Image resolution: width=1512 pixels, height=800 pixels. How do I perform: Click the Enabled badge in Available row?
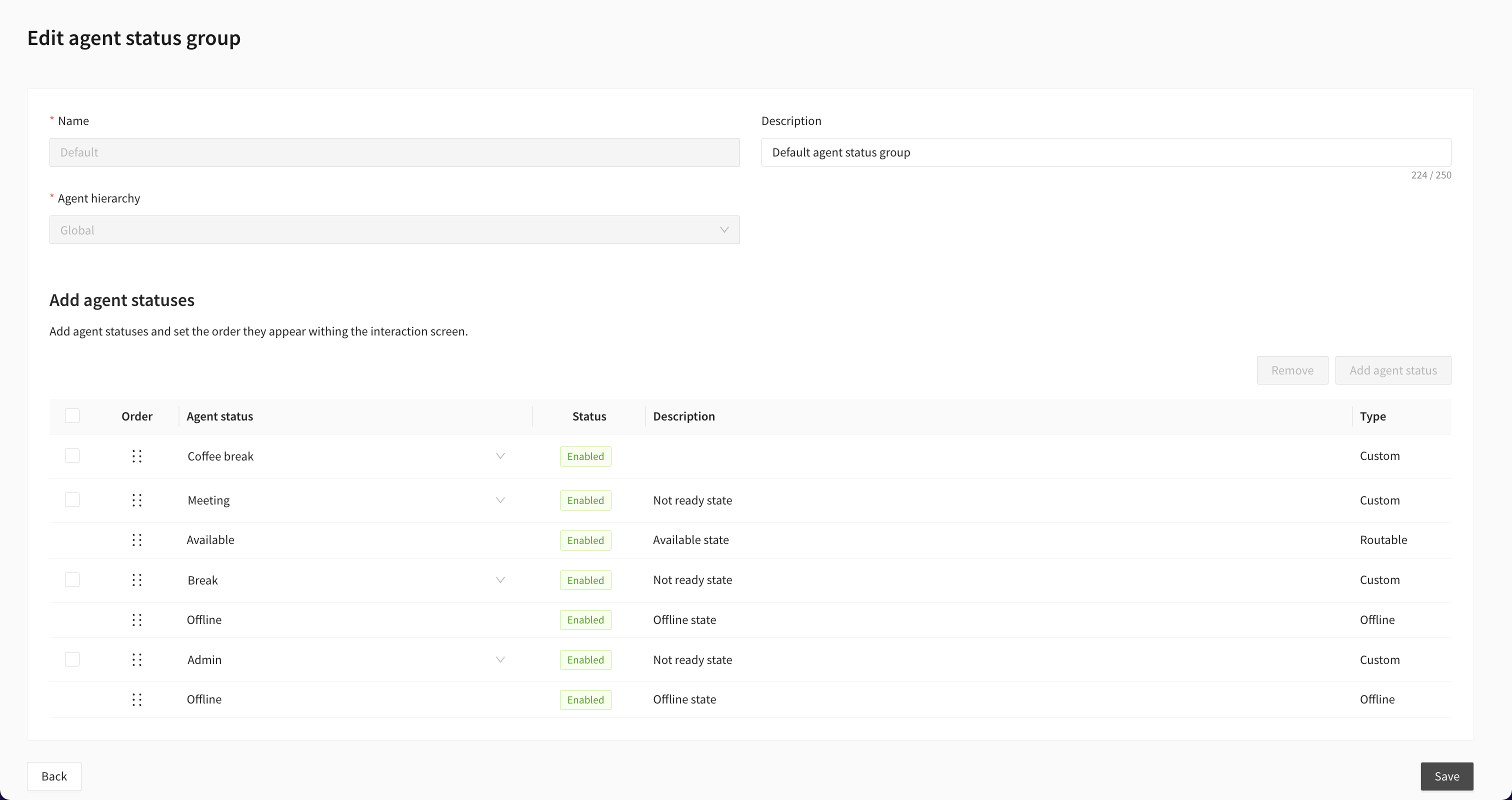pos(585,540)
